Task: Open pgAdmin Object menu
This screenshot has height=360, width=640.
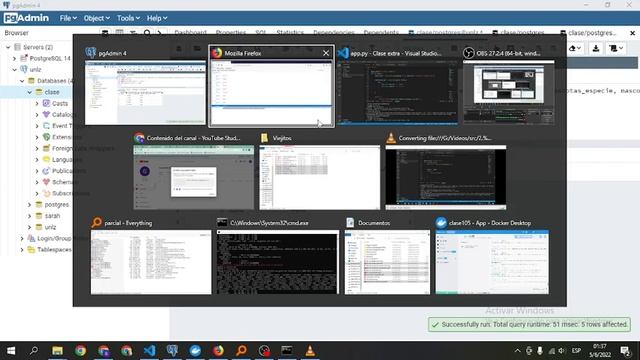Action: (x=96, y=18)
